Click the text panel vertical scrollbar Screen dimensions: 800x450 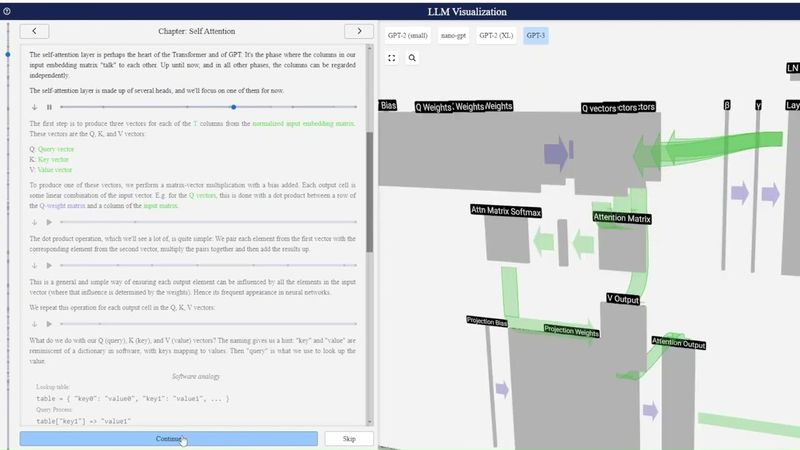point(370,192)
